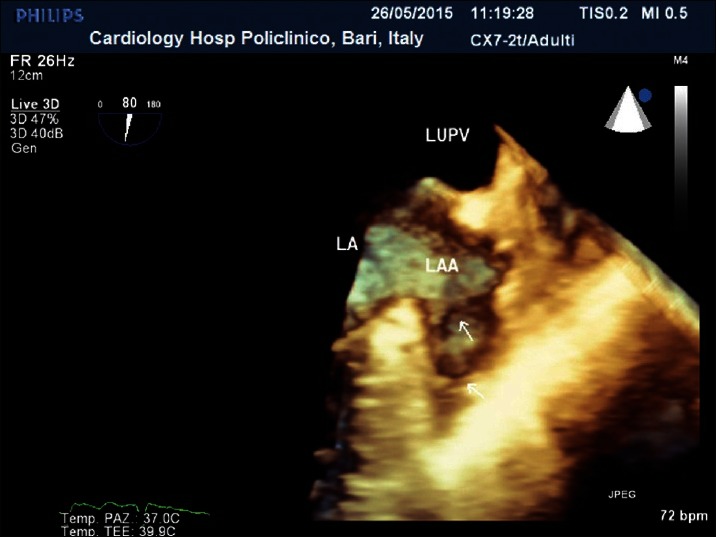Select the Gen preset label
Screen dimensions: 716x537
click(22, 147)
